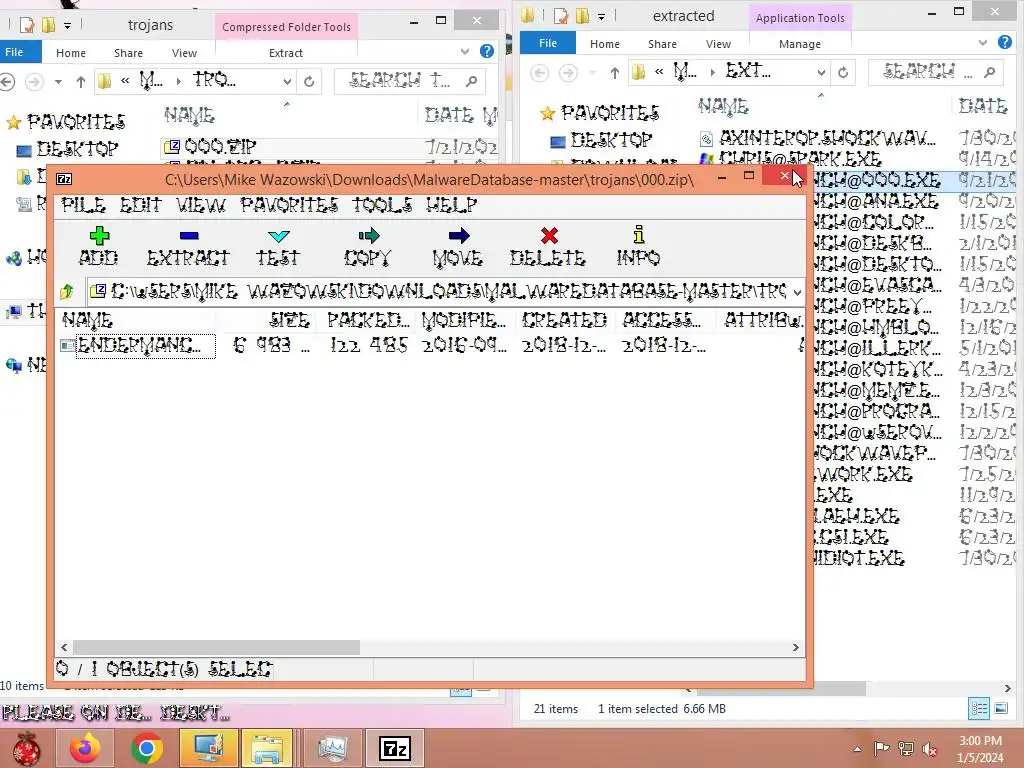The image size is (1024, 768).
Task: Select the Copy tool in 7-Zip
Action: 368,246
